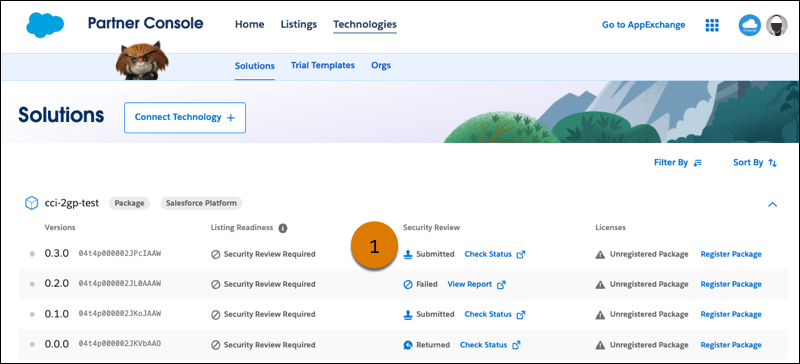Image resolution: width=800 pixels, height=364 pixels.
Task: Click the orange numbered callout 1
Action: (374, 246)
